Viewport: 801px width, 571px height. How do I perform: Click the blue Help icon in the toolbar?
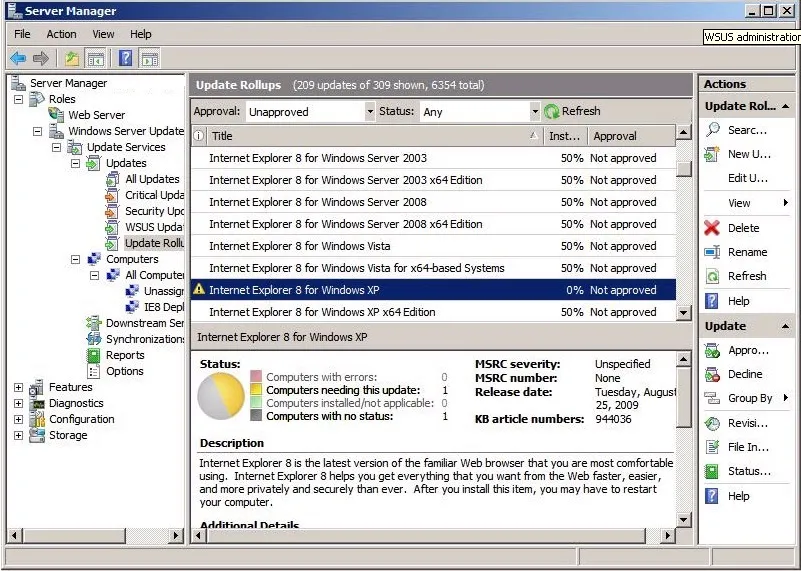[x=125, y=58]
